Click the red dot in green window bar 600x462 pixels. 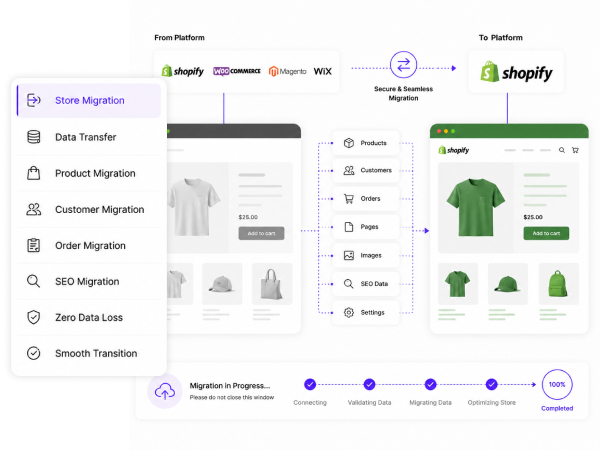439,131
